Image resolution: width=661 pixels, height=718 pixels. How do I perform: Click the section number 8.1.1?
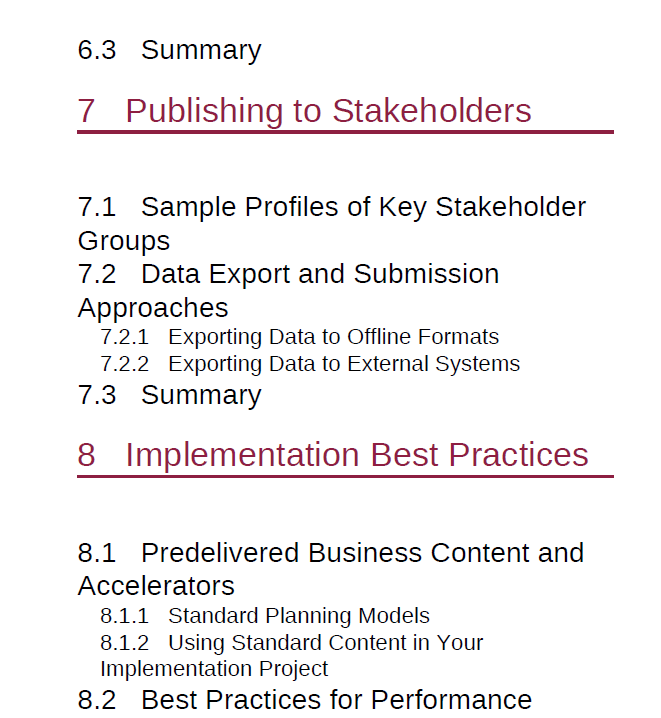click(x=125, y=616)
